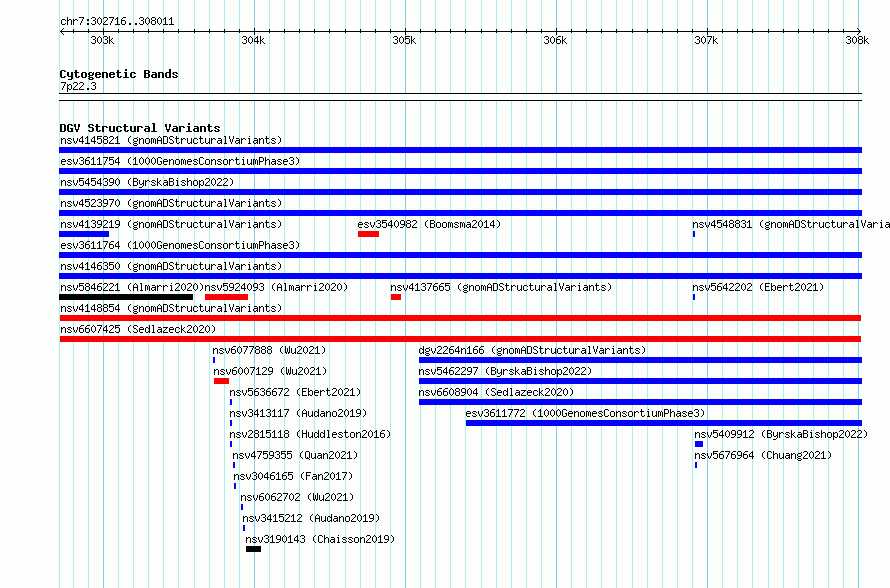The image size is (890, 588).
Task: Open the nsv5676964 Chuang2021 variant
Action: click(x=763, y=455)
